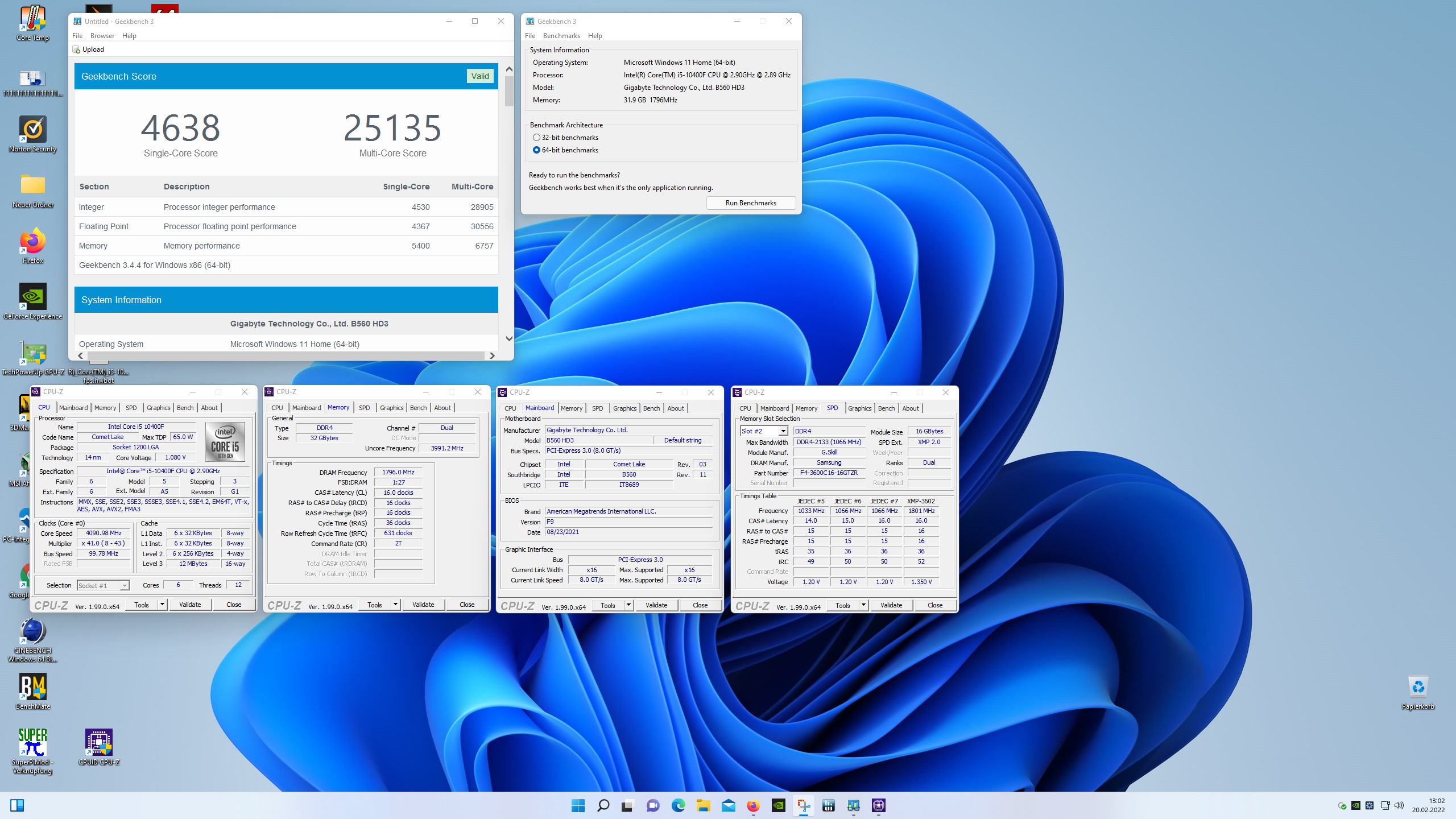This screenshot has height=819, width=1456.
Task: Open Tools dropdown arrow in CPU-Z CPU window
Action: 163,605
